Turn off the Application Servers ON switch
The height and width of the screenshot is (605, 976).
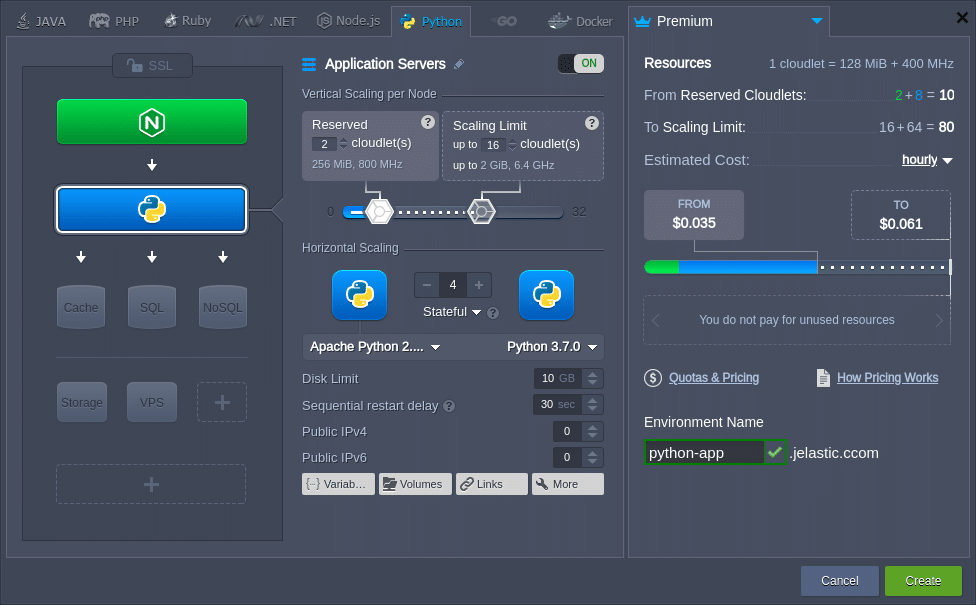(581, 63)
